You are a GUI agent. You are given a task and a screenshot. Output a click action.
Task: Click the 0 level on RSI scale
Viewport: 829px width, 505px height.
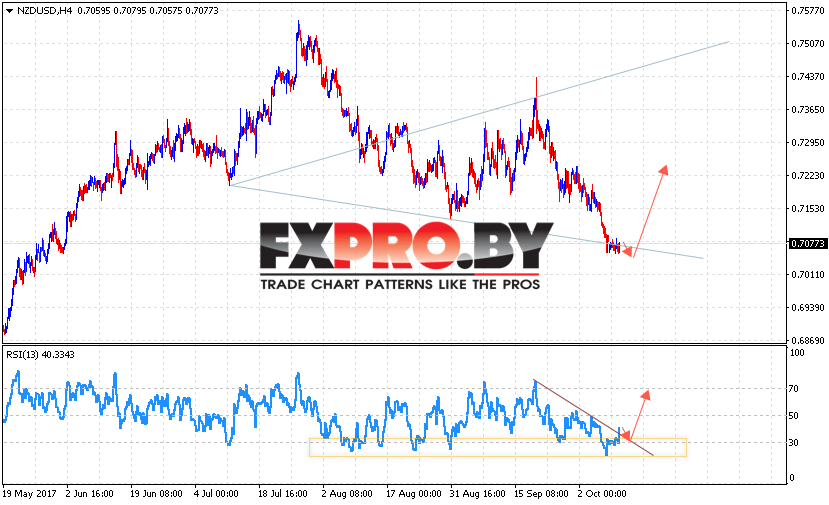coord(791,478)
